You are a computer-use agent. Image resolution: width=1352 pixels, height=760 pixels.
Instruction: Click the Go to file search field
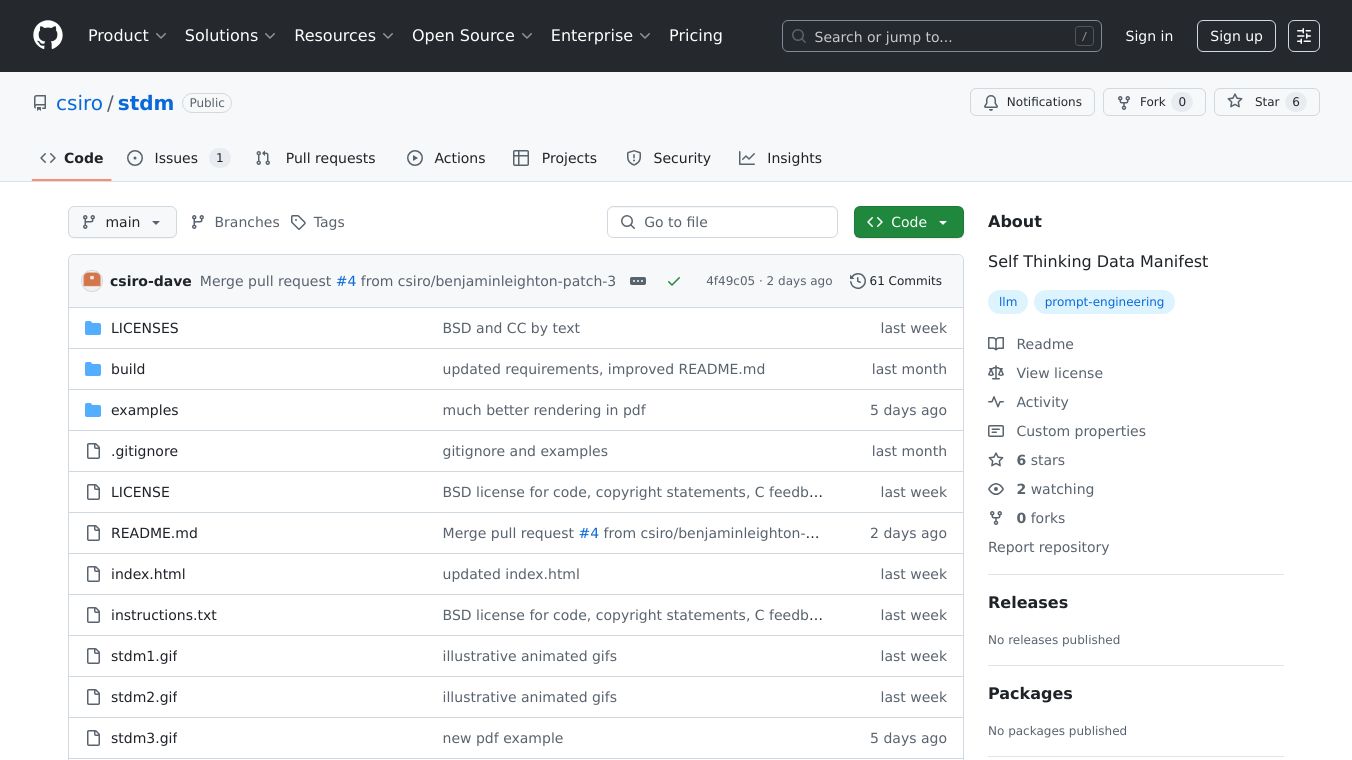click(x=722, y=222)
